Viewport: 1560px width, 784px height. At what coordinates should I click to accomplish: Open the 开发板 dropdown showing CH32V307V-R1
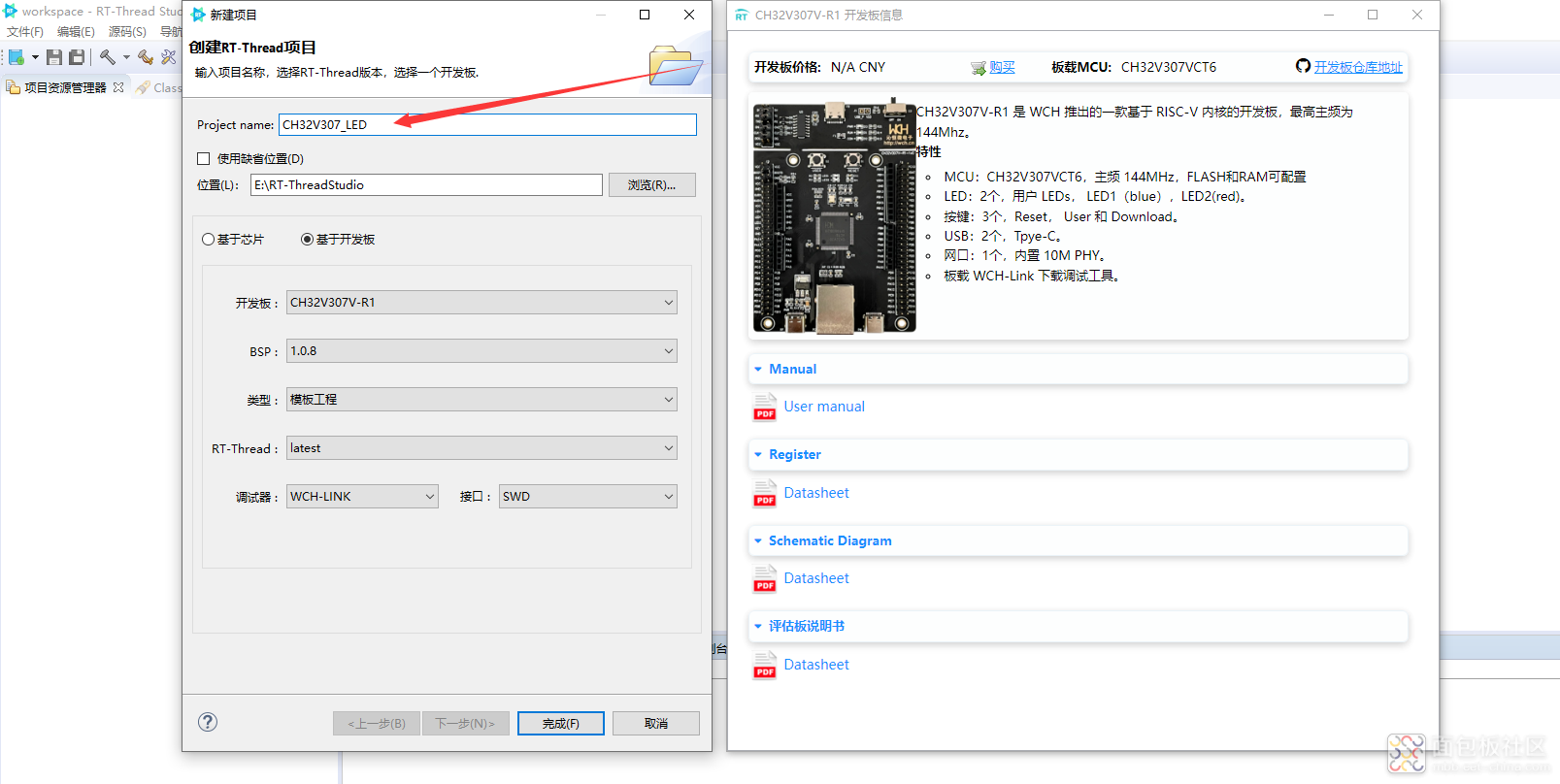pos(481,302)
